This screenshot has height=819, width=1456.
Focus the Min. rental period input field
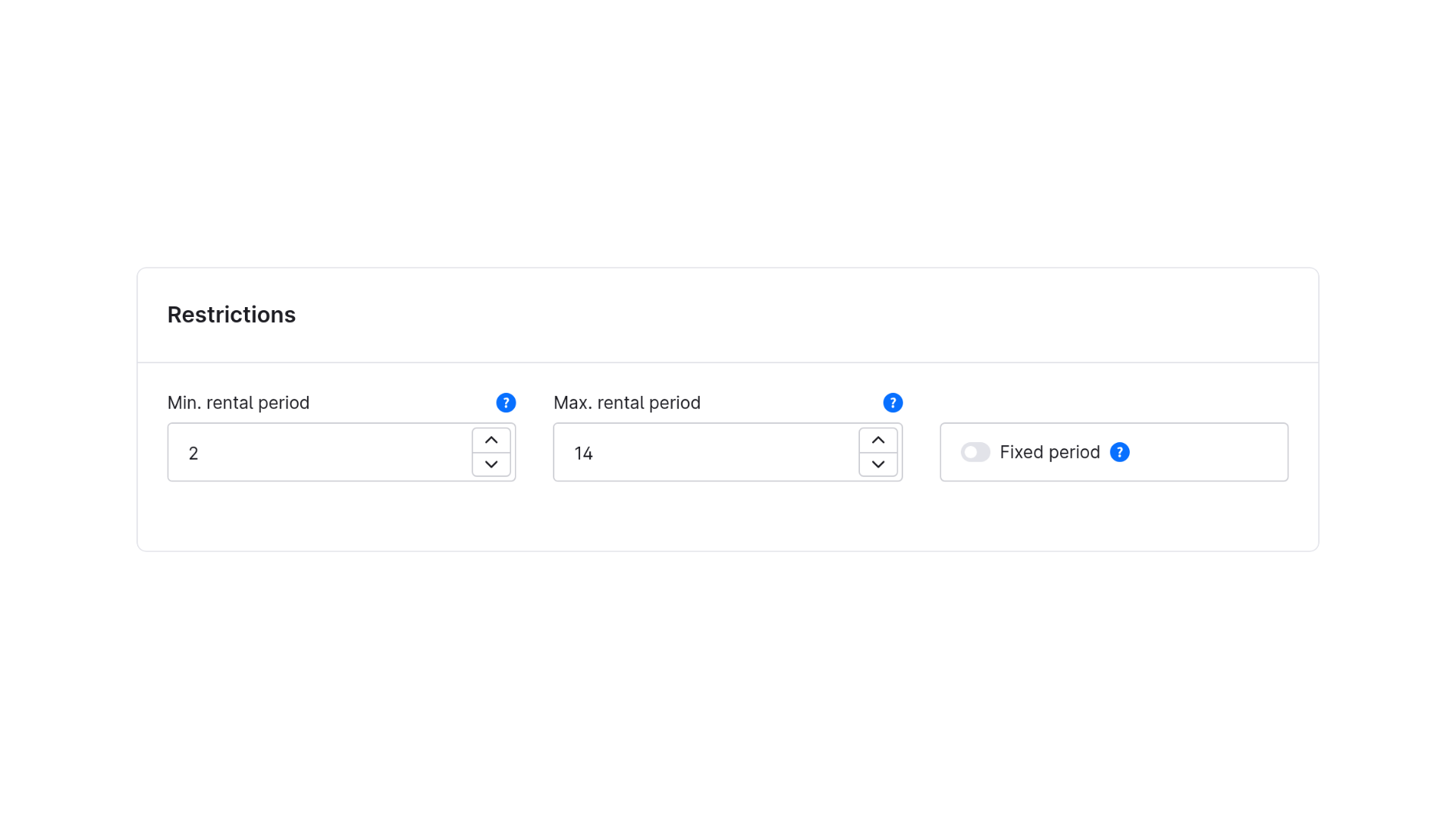341,452
